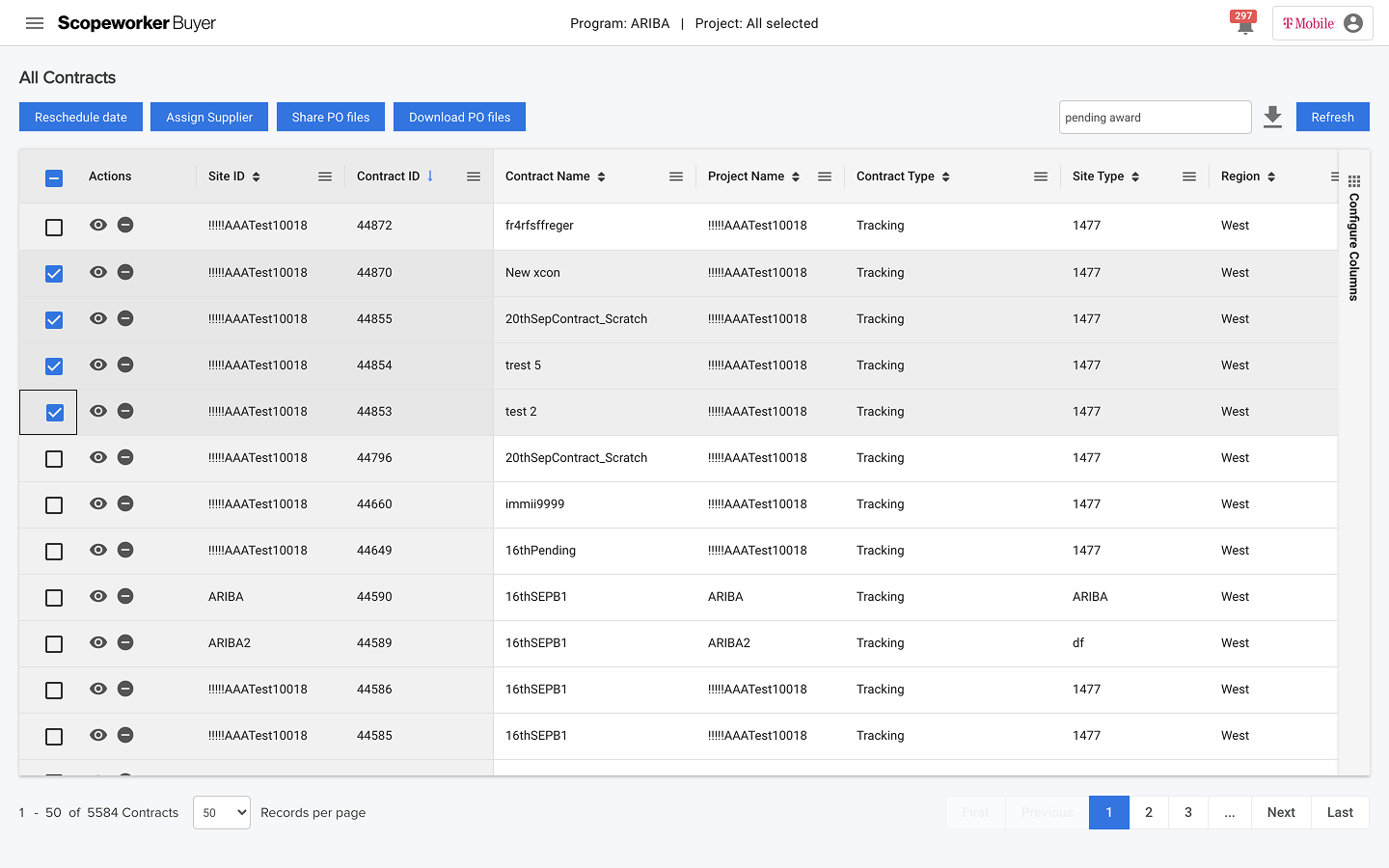
Task: Check the box for contract 44796
Action: [54, 459]
